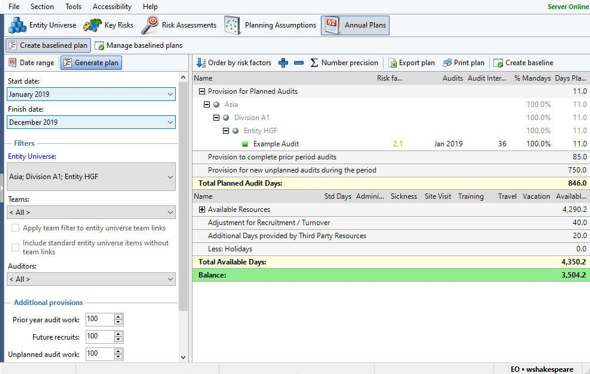Decrease Future recruits value
The height and width of the screenshot is (374, 590).
tap(118, 340)
